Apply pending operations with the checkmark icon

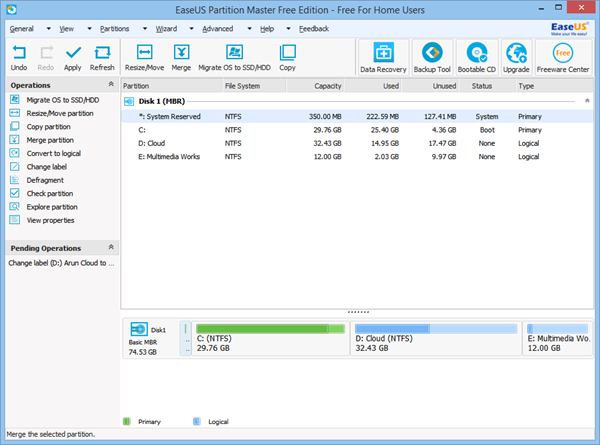click(x=72, y=57)
